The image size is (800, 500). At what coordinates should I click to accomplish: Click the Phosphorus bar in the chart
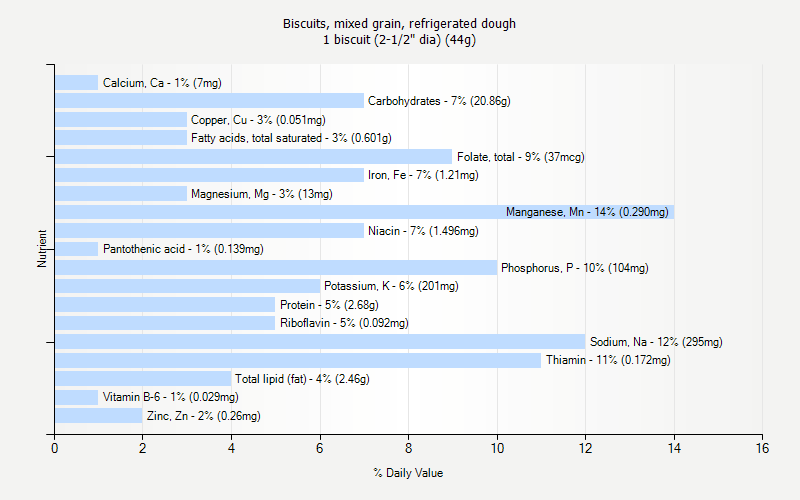276,268
